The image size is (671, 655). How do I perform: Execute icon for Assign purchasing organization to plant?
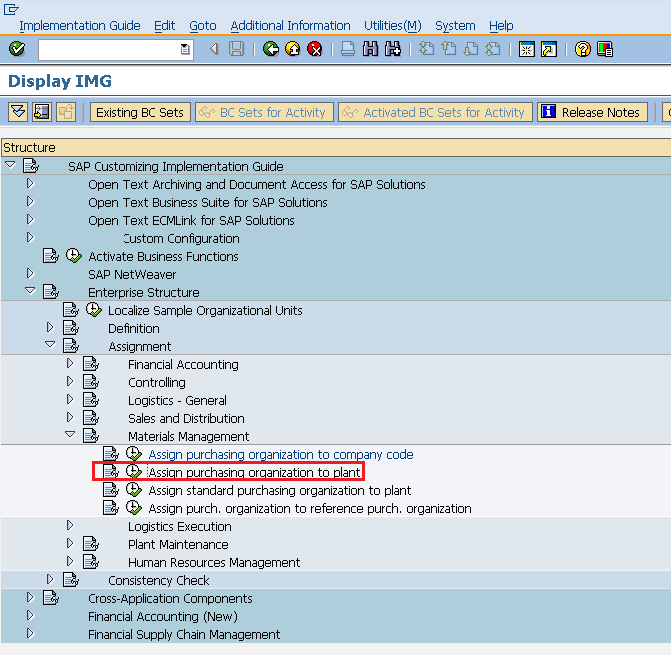[134, 471]
